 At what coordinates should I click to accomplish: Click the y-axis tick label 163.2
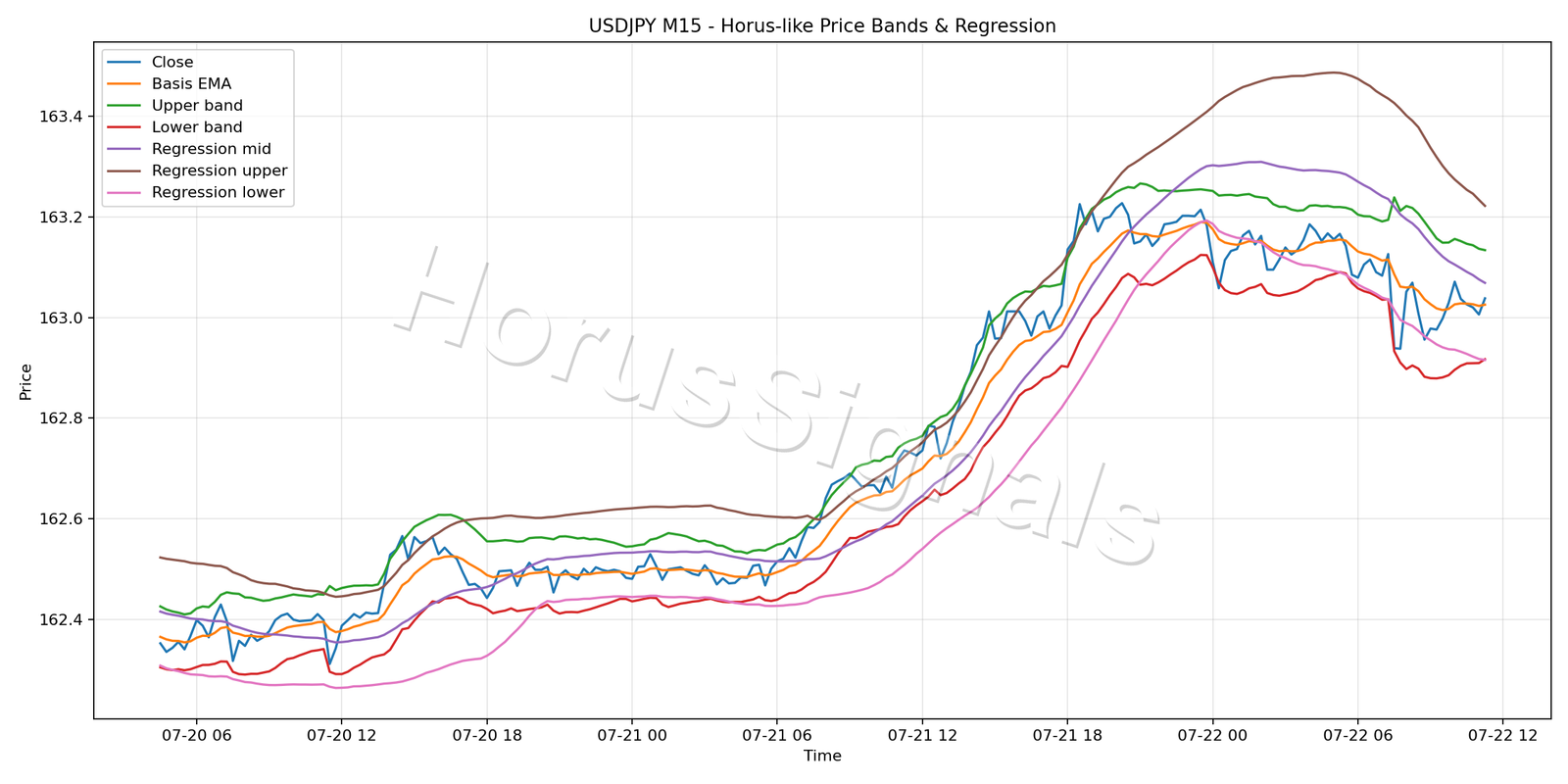63,218
